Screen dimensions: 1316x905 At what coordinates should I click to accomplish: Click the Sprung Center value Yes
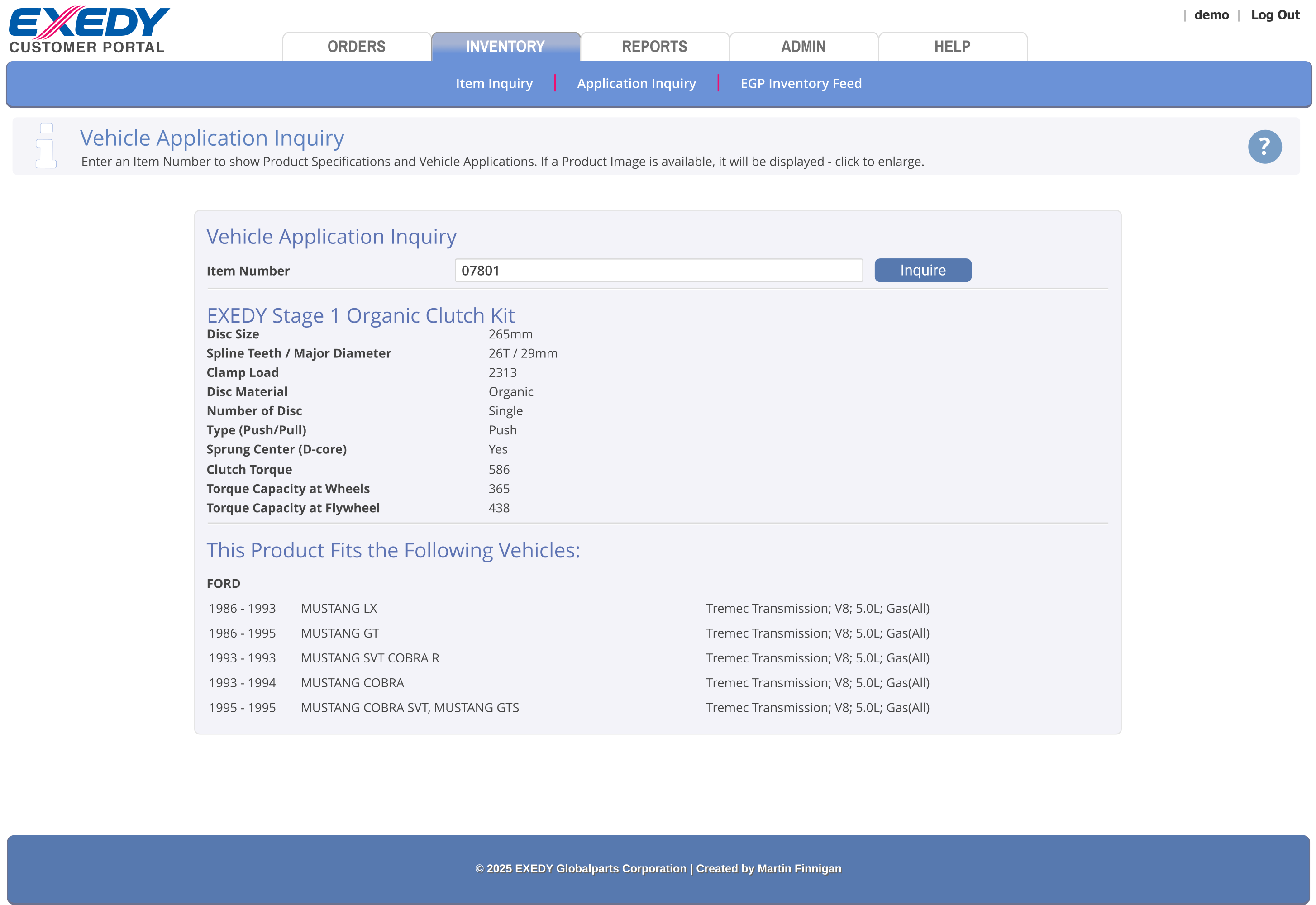point(498,450)
